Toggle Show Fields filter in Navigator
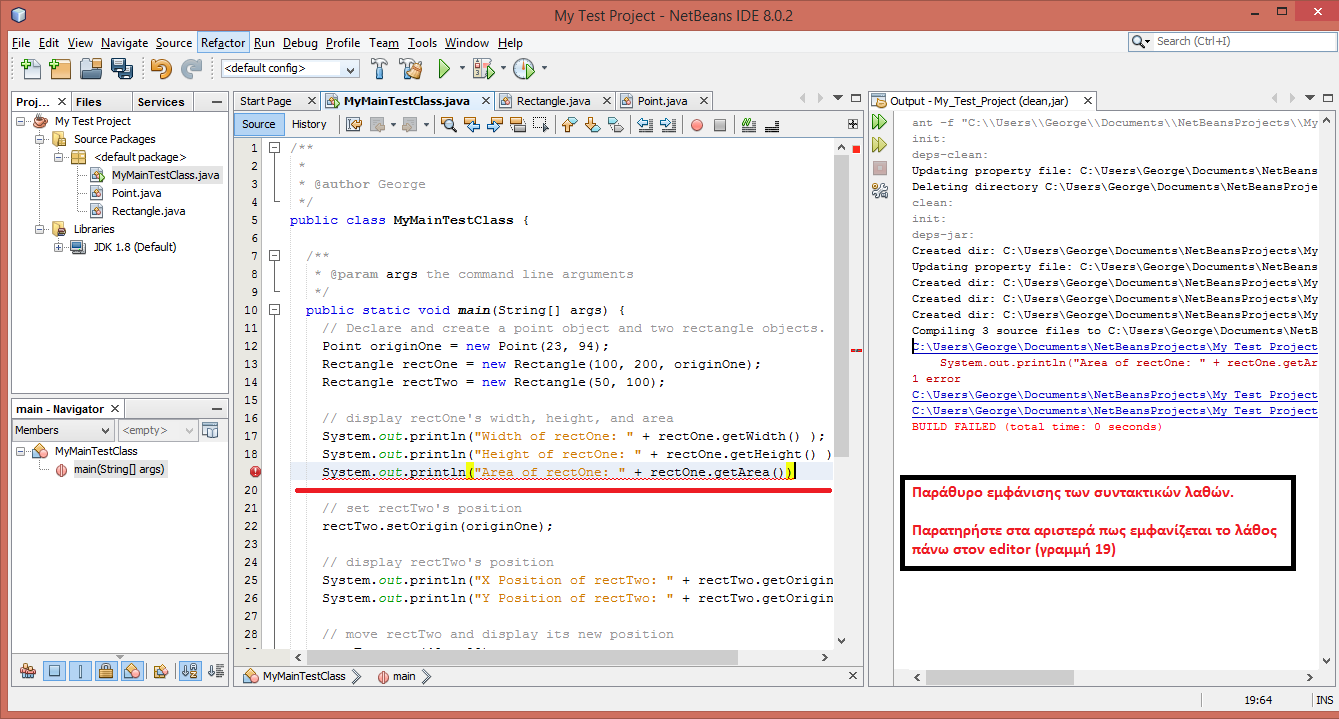Viewport: 1339px width, 719px height. coord(54,671)
